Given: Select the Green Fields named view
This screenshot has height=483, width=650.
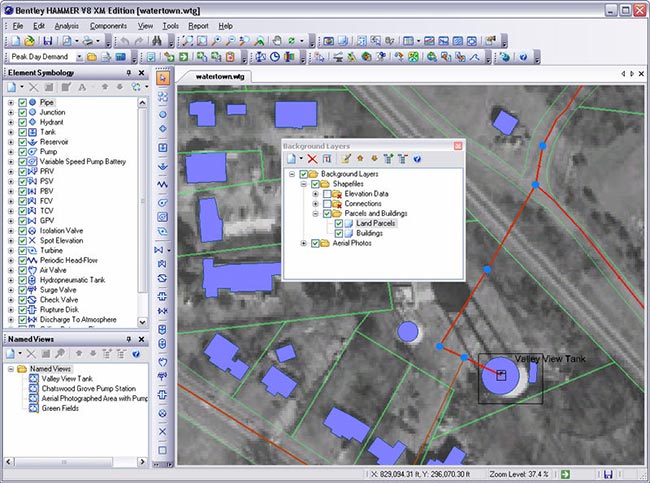Looking at the screenshot, I should tap(58, 407).
